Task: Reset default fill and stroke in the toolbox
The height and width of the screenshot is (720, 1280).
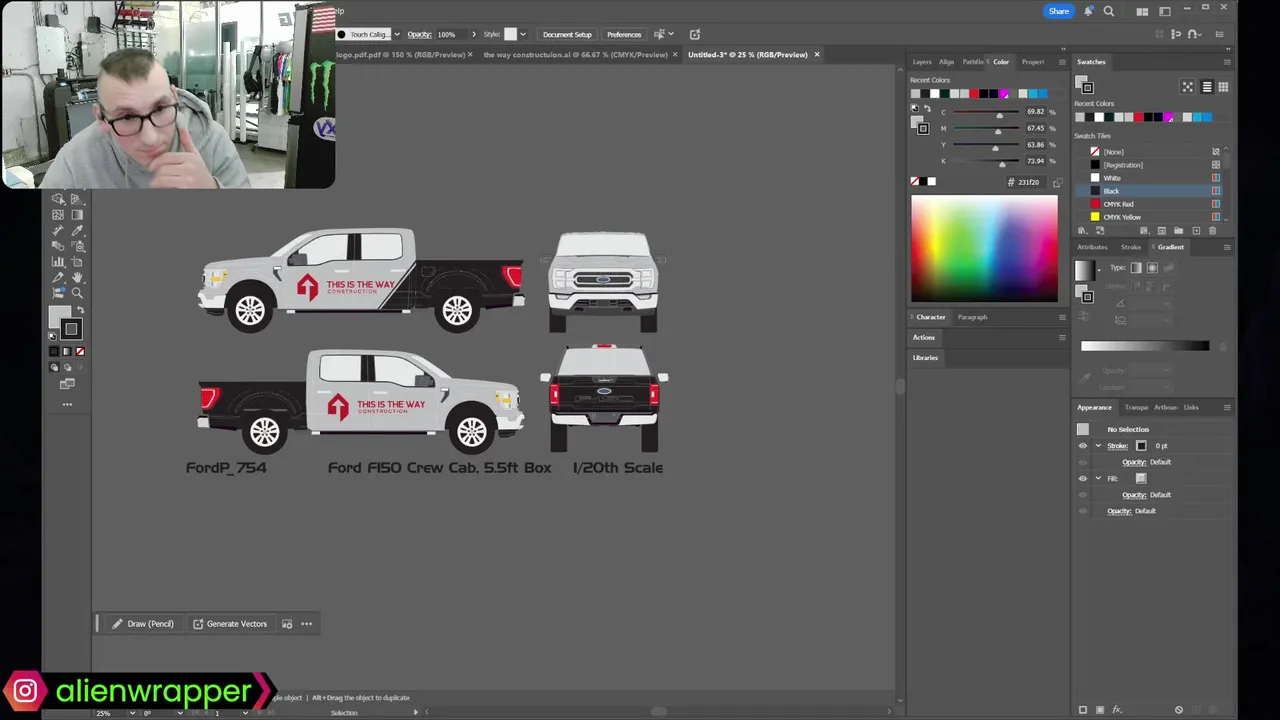Action: tap(52, 336)
